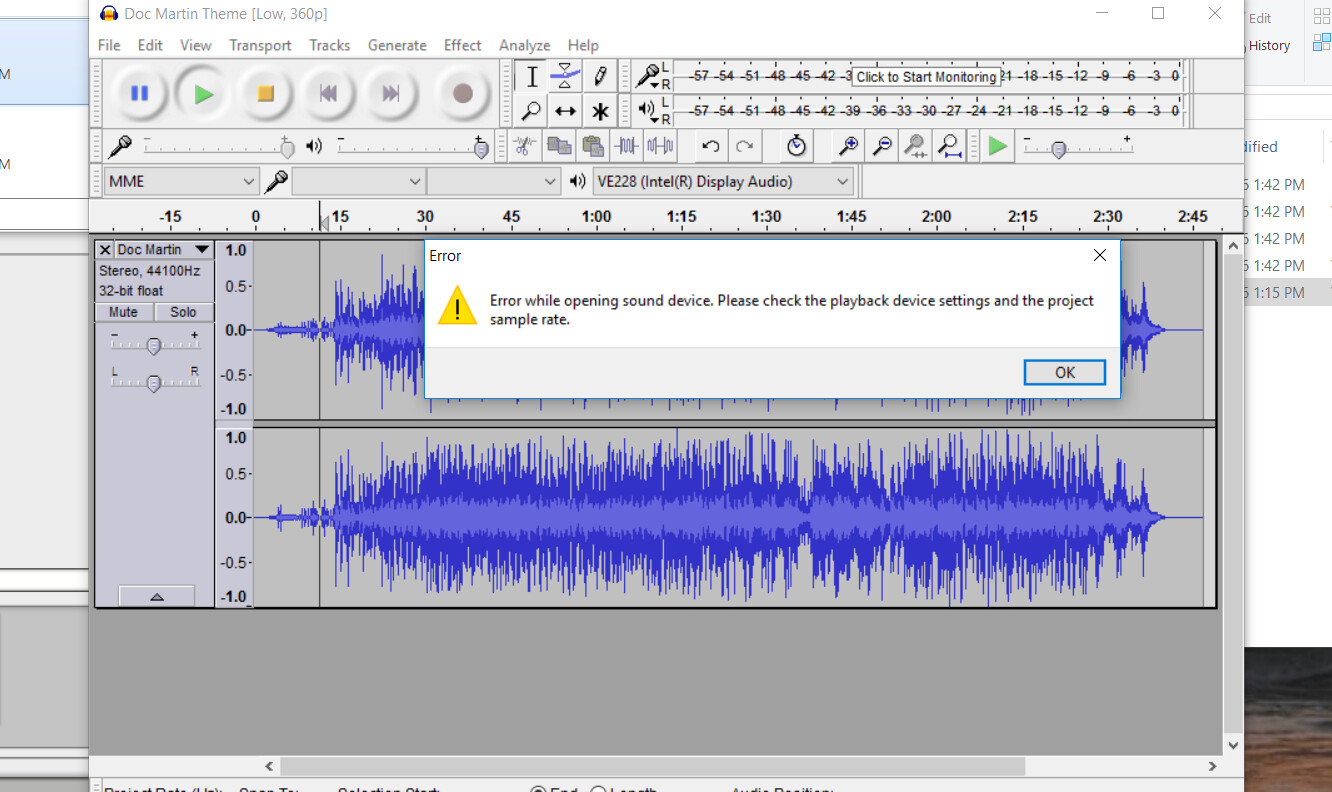The height and width of the screenshot is (792, 1332).
Task: Open the Analyze menu
Action: 525,45
